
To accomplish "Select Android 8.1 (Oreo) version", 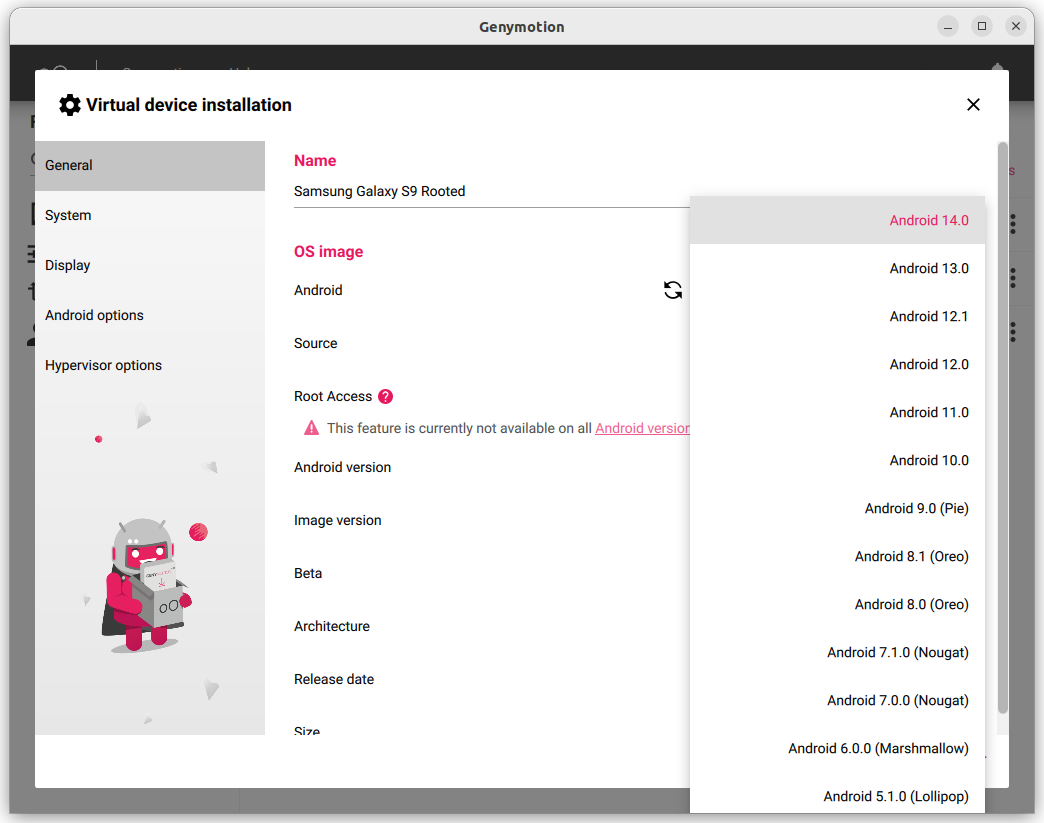I will [x=911, y=557].
